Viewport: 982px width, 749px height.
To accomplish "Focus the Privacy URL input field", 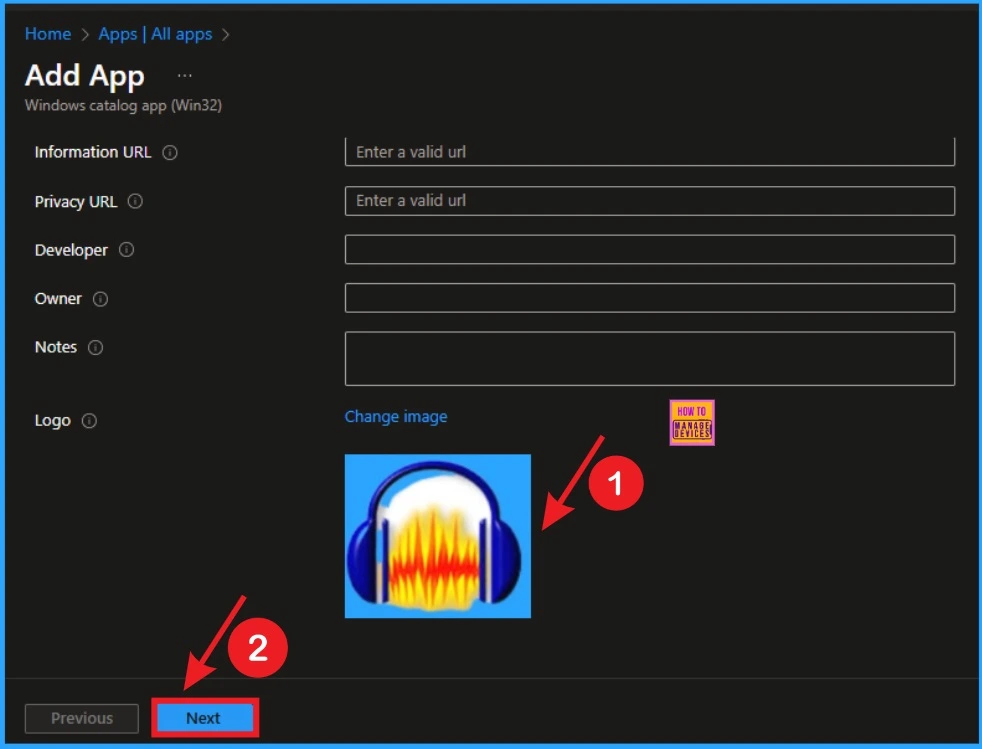I will (649, 201).
